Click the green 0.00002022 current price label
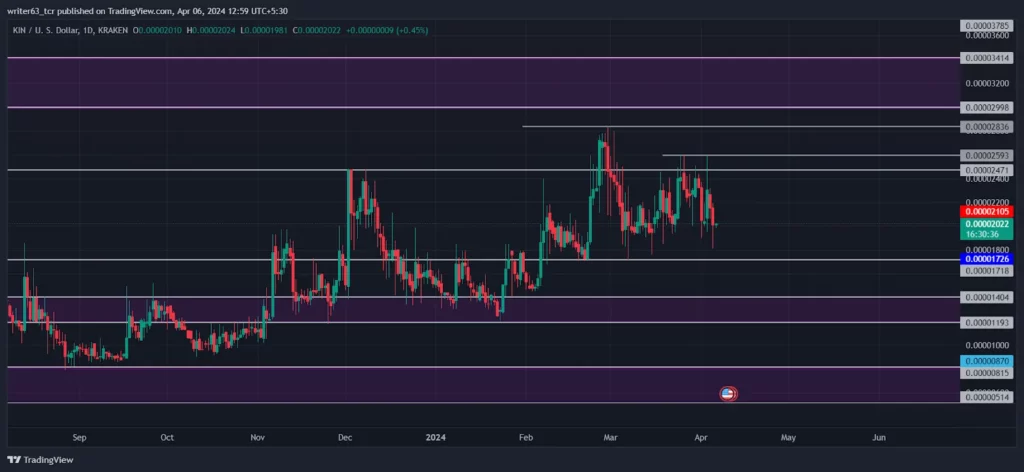Viewport: 1024px width, 472px height. [986, 224]
